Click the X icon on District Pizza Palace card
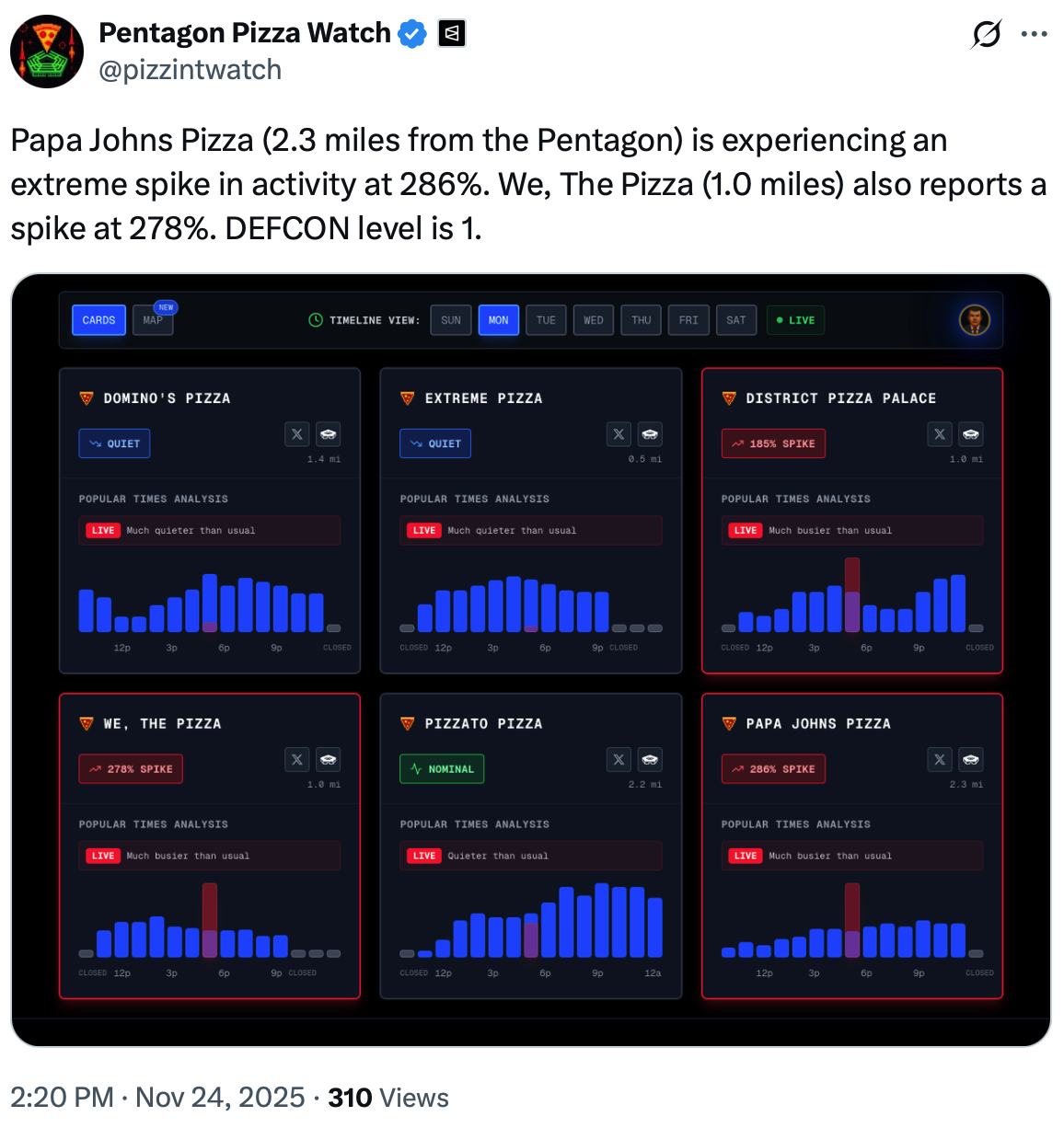1064x1128 pixels. click(x=939, y=434)
